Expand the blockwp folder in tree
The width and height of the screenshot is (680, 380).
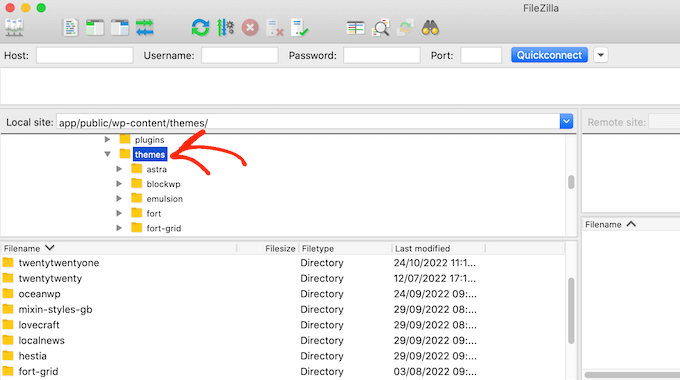click(x=119, y=183)
